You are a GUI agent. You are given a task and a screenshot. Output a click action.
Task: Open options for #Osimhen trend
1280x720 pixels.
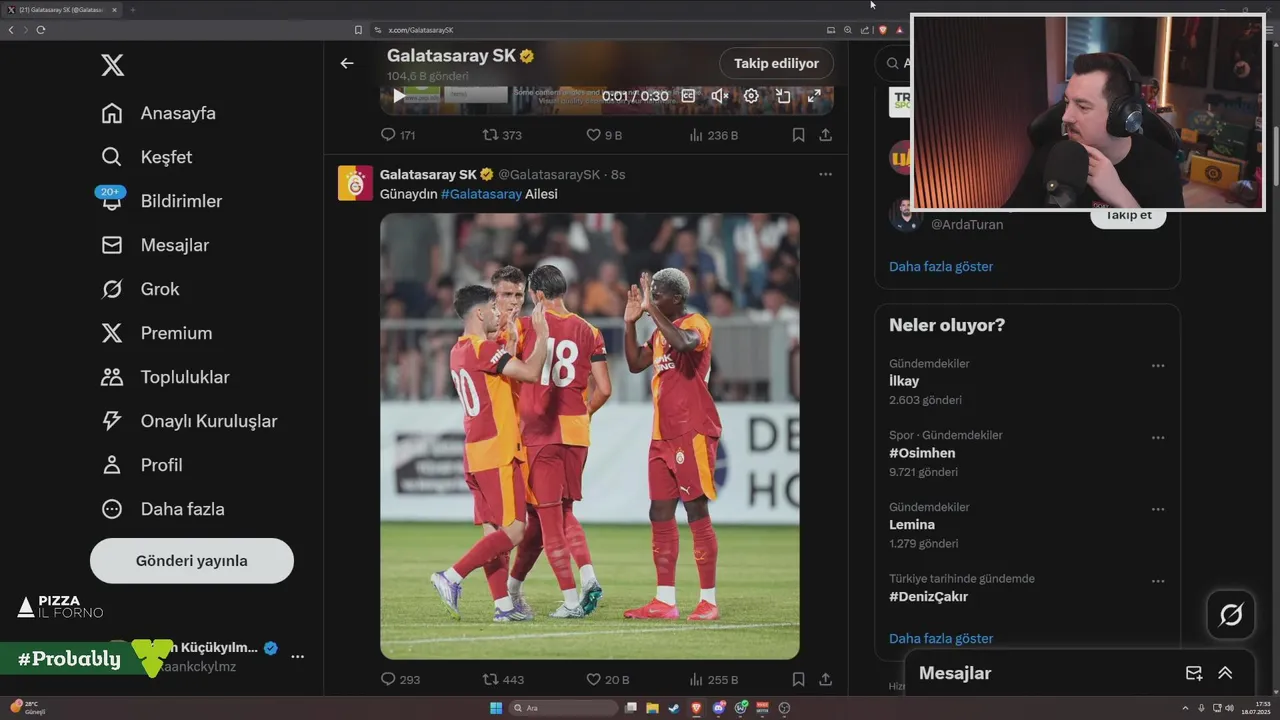click(x=1158, y=438)
